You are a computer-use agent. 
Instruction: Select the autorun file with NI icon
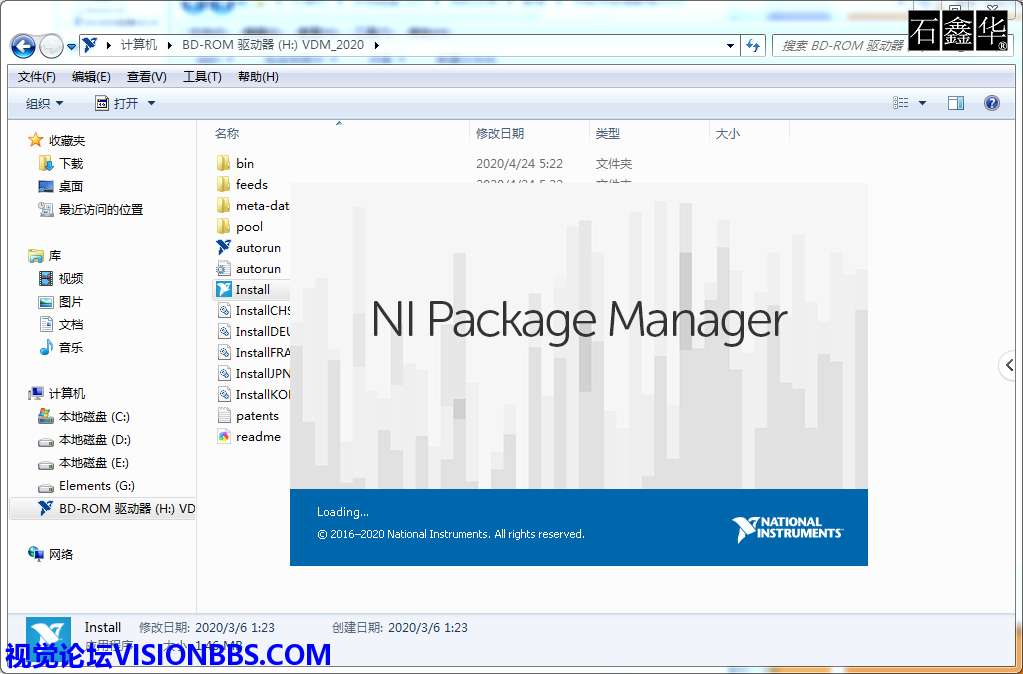(x=223, y=247)
